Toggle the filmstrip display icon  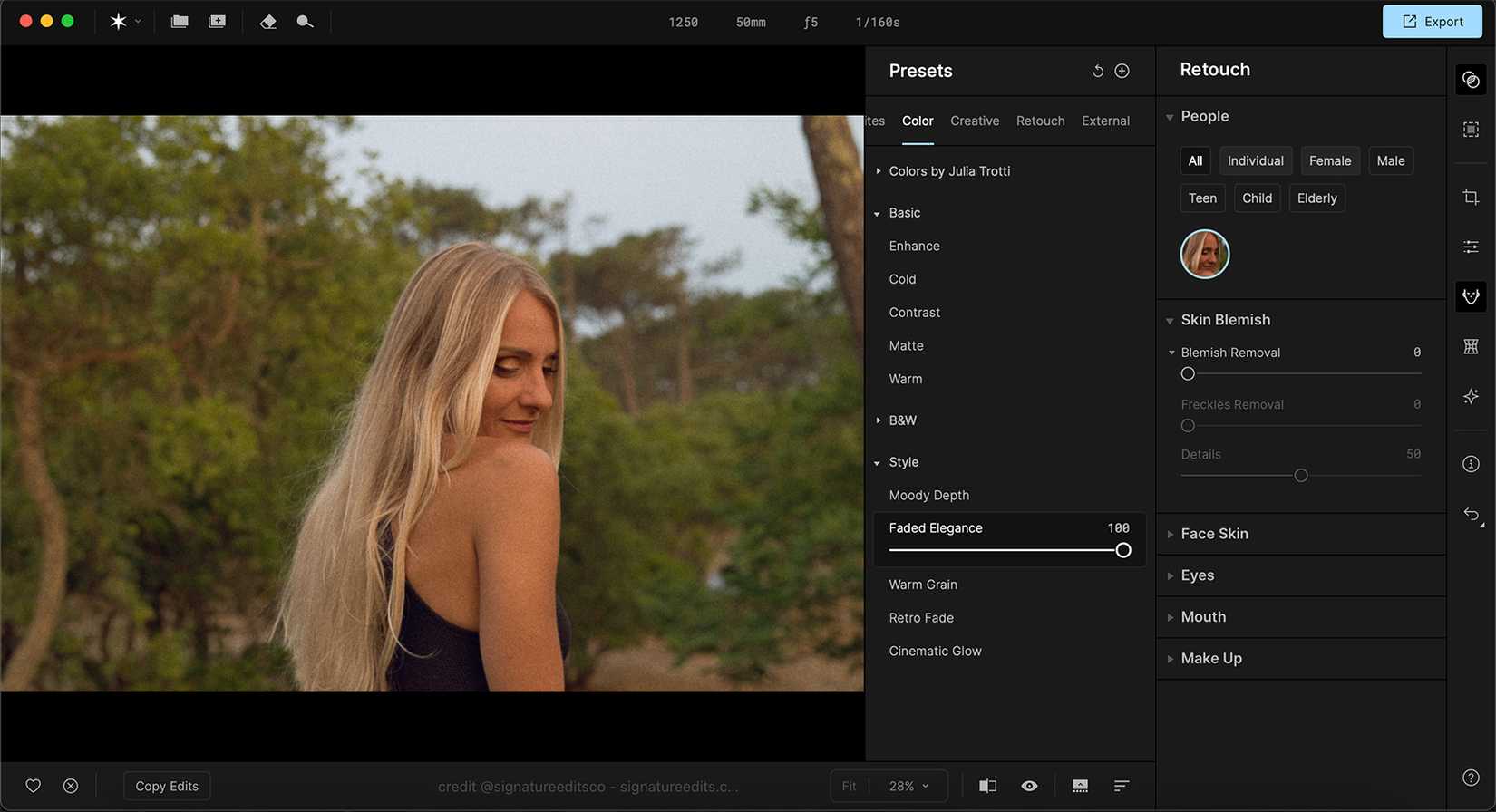pyautogui.click(x=1080, y=786)
